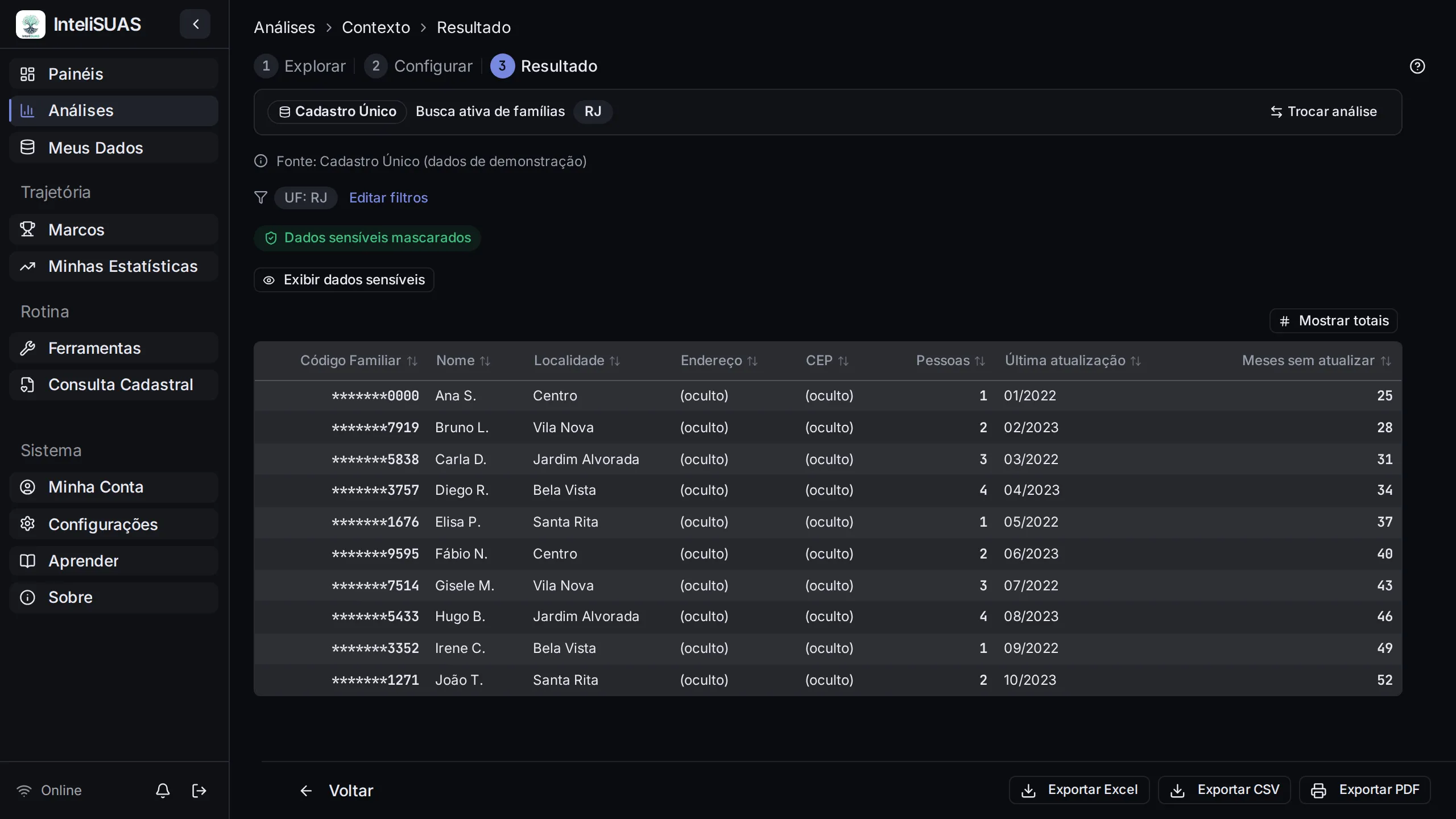Open Ferramentas in the sidebar
Viewport: 1456px width, 819px height.
point(114,348)
